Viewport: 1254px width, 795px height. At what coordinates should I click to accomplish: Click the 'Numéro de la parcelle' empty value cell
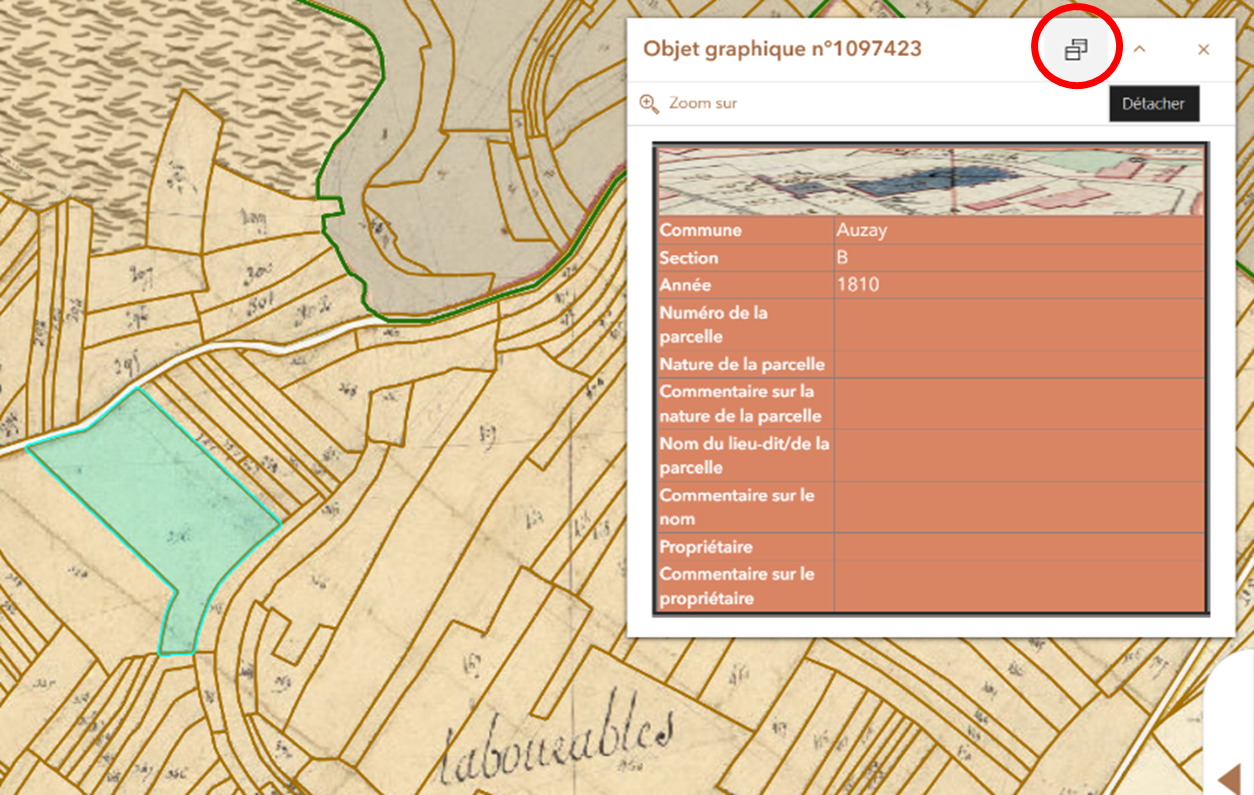(1018, 325)
